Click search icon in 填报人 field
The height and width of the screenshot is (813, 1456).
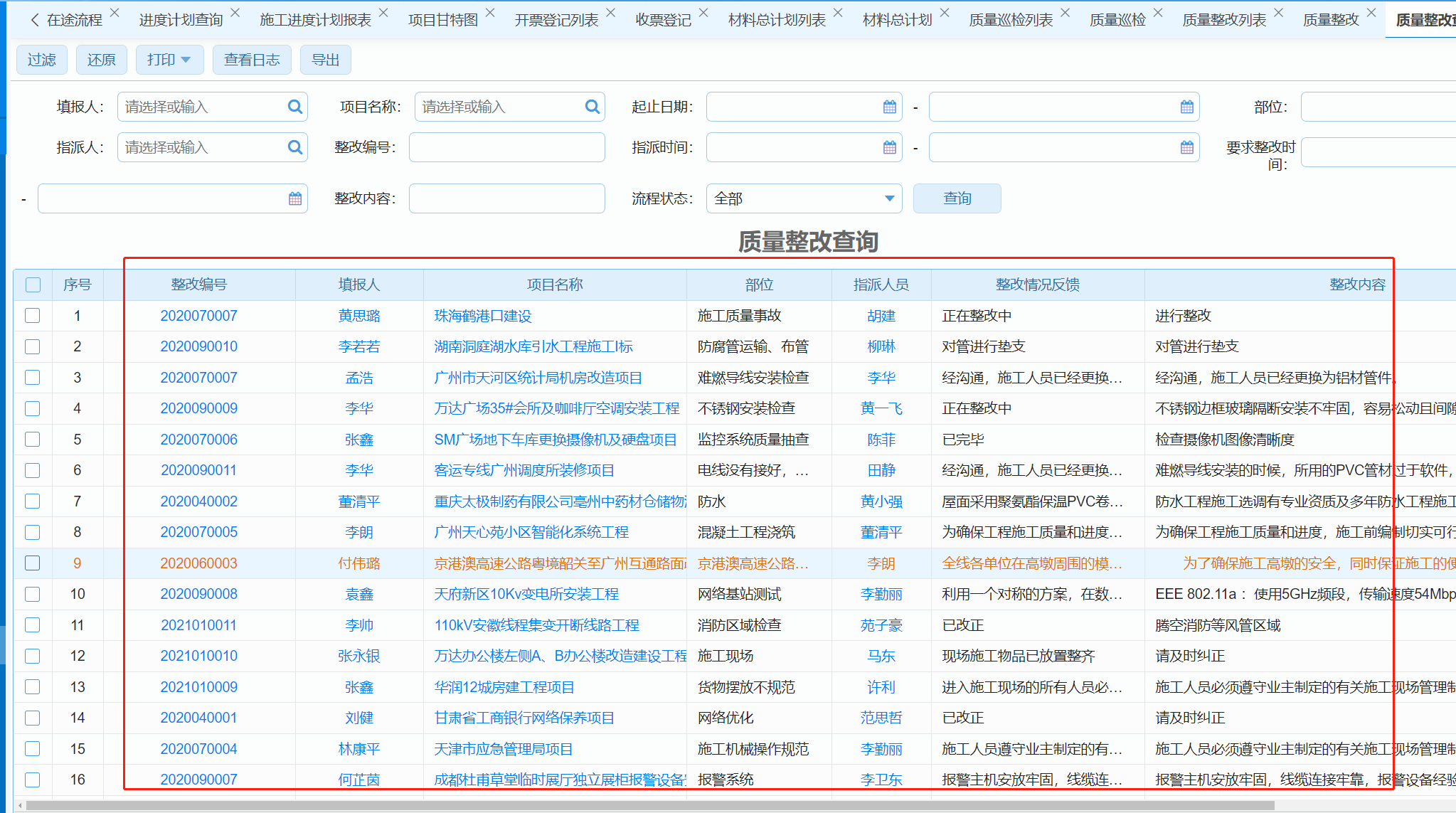[x=294, y=107]
